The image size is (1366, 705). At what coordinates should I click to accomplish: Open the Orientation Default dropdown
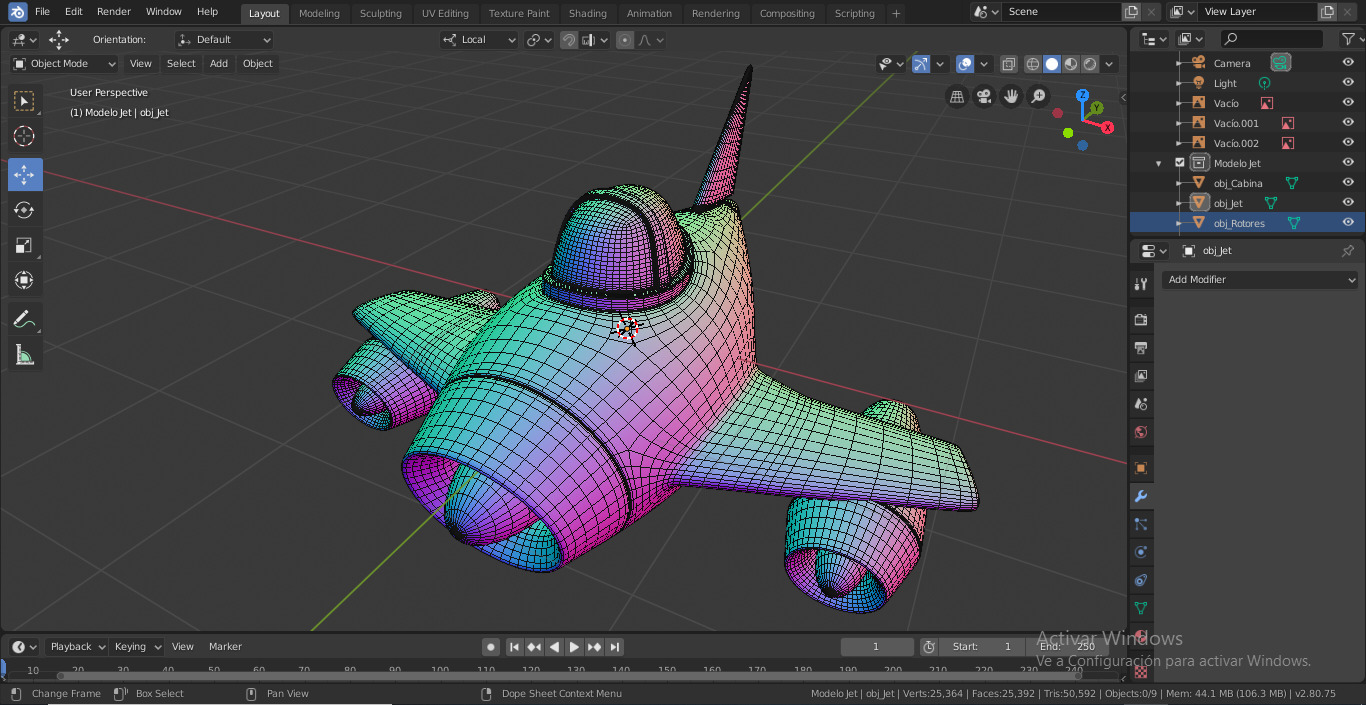coord(224,40)
